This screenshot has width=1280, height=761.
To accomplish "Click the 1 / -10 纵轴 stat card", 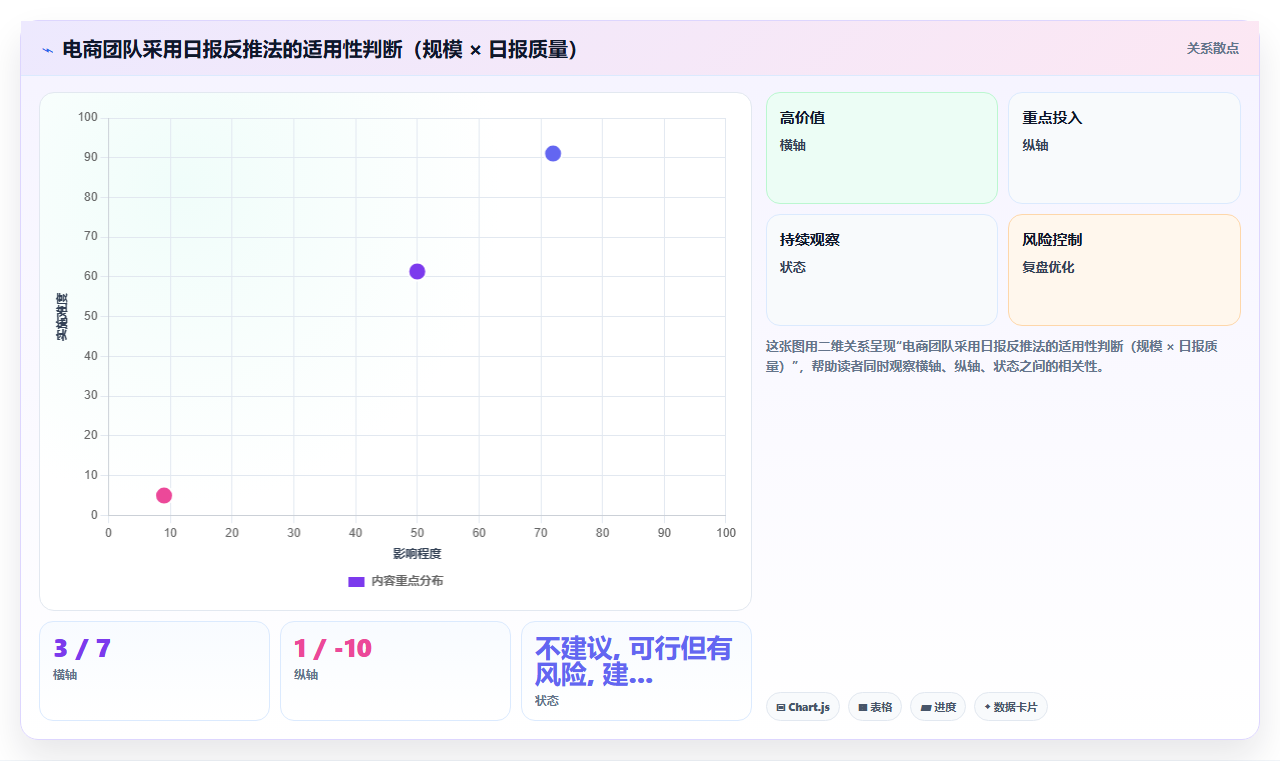I will pyautogui.click(x=395, y=671).
